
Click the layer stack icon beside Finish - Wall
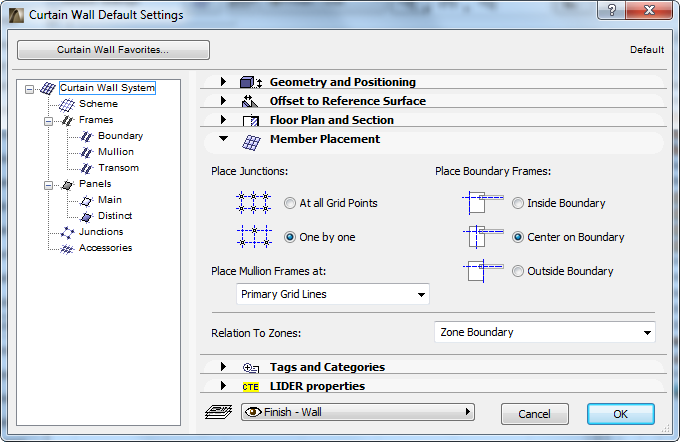[x=218, y=412]
